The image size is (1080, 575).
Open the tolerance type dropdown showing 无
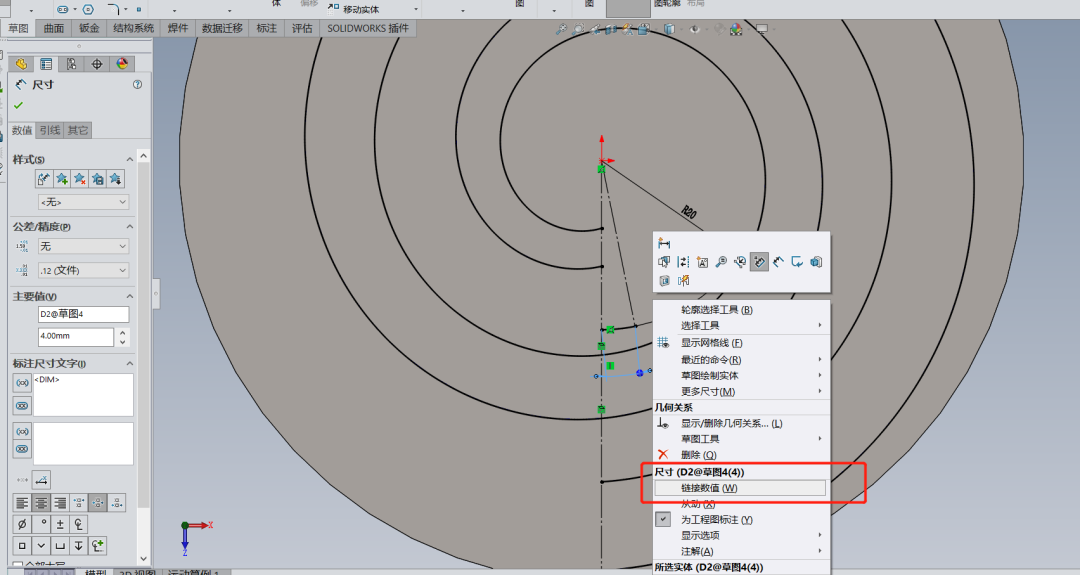point(83,246)
